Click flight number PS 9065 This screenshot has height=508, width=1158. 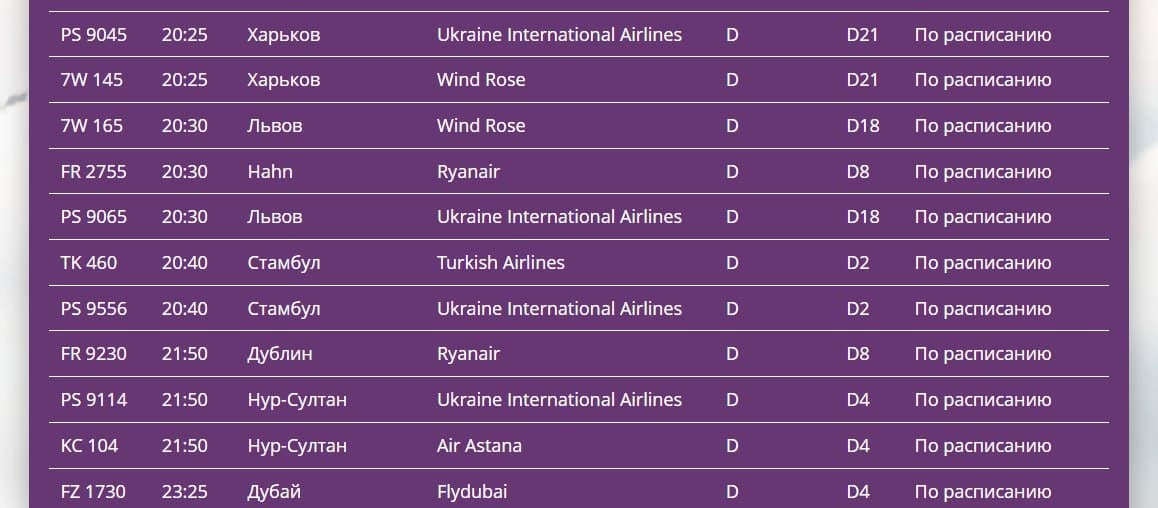(x=94, y=217)
